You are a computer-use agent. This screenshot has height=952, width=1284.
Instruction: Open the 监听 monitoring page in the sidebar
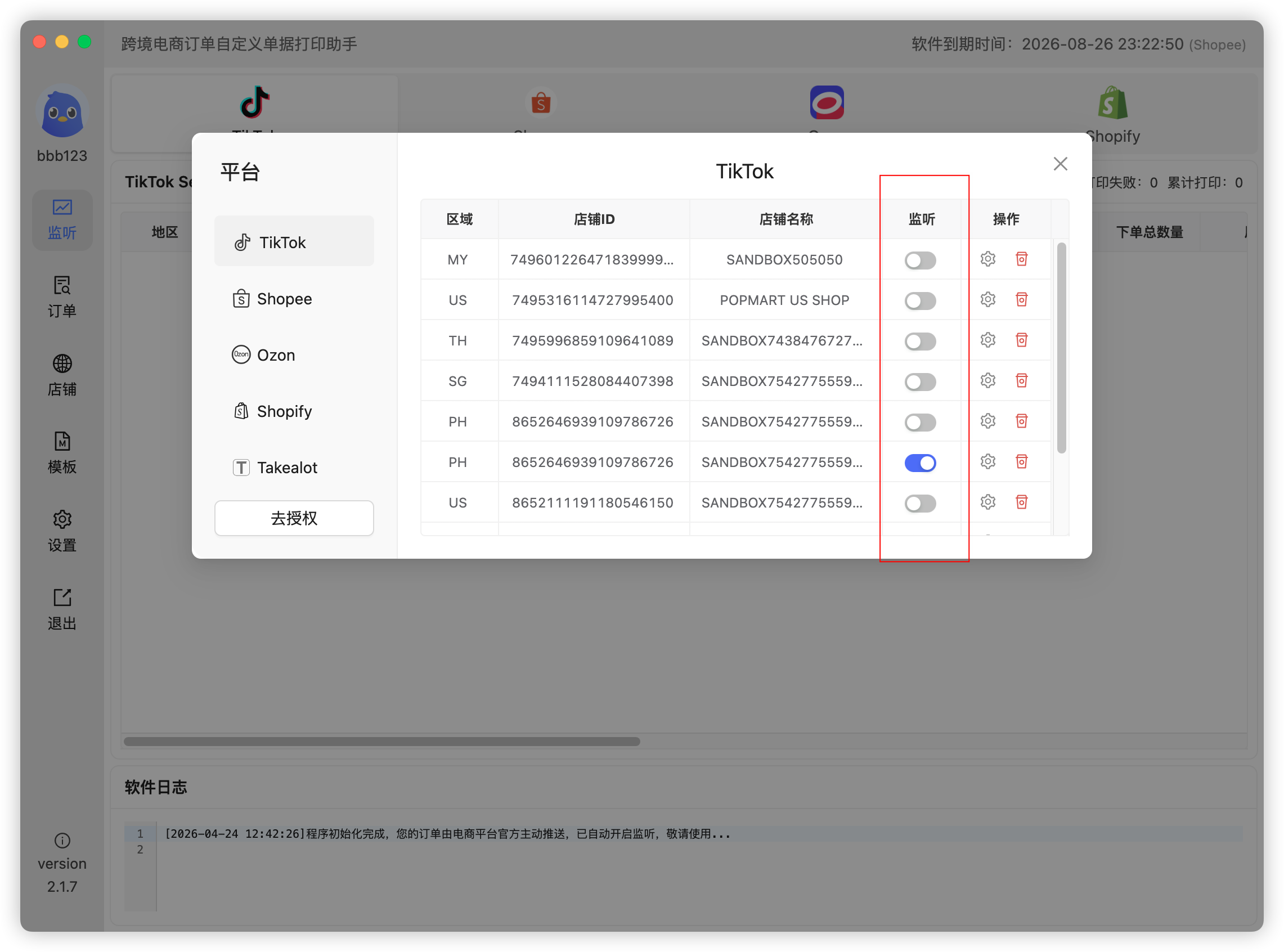point(62,219)
